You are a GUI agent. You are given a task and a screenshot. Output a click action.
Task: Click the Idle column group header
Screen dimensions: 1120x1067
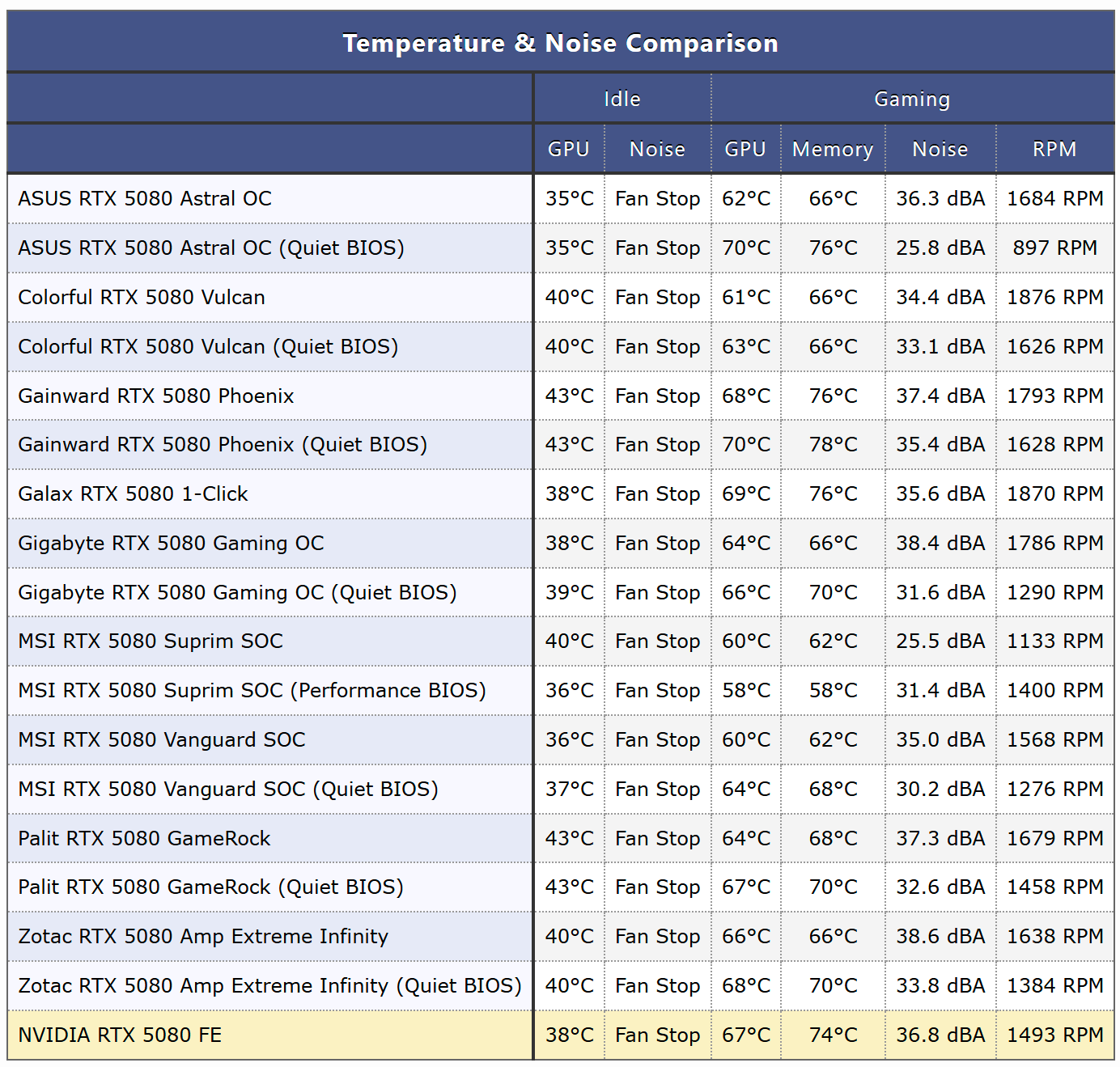tap(622, 99)
